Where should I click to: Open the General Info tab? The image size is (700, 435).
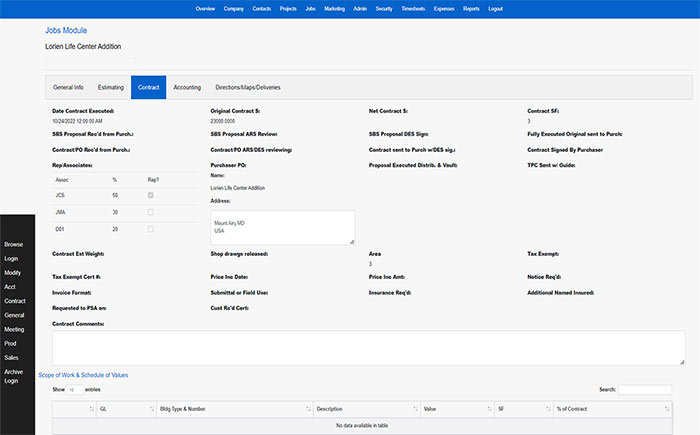(x=68, y=88)
